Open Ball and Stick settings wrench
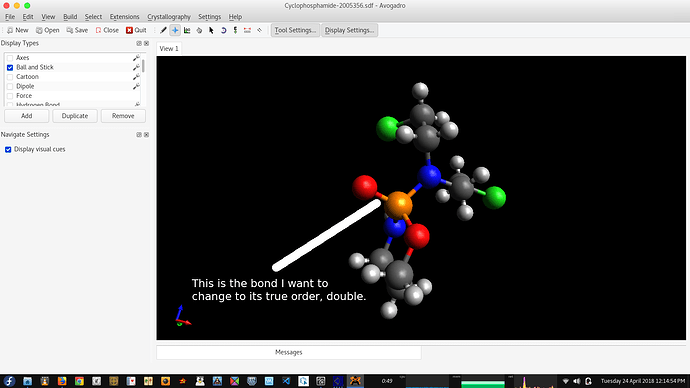The height and width of the screenshot is (388, 690). [136, 67]
